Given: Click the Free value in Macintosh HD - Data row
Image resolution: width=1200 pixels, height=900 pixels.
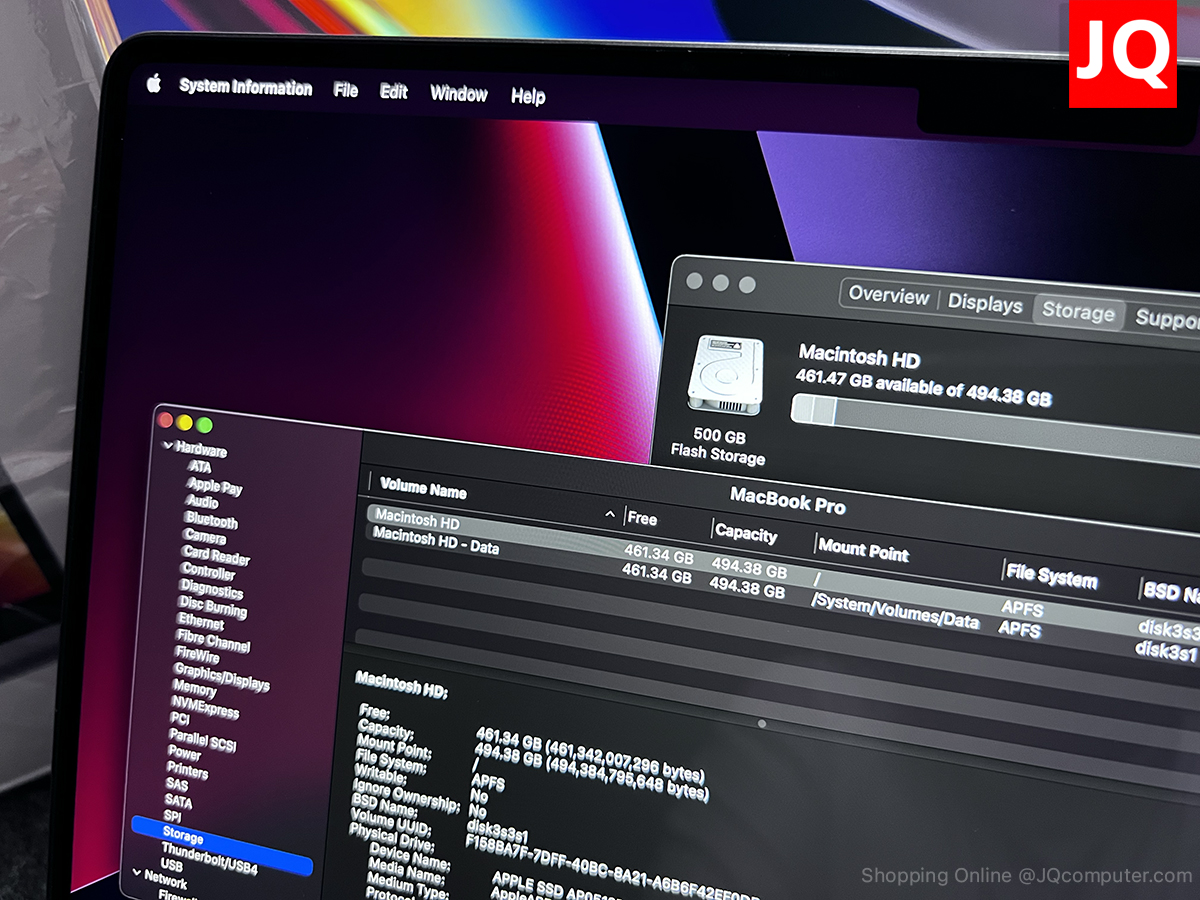Looking at the screenshot, I should click(657, 575).
